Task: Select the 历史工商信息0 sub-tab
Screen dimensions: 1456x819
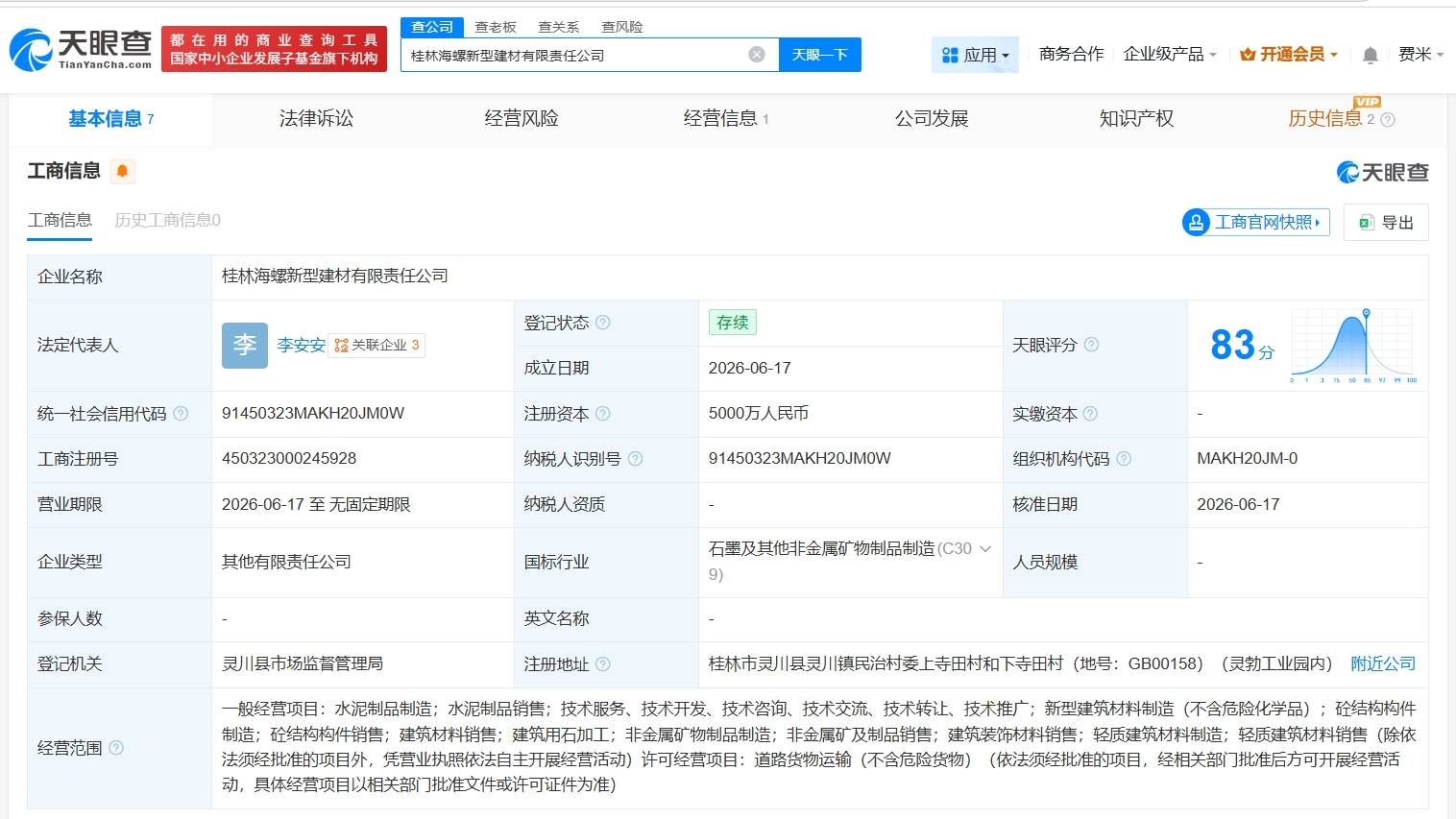Action: 167,221
